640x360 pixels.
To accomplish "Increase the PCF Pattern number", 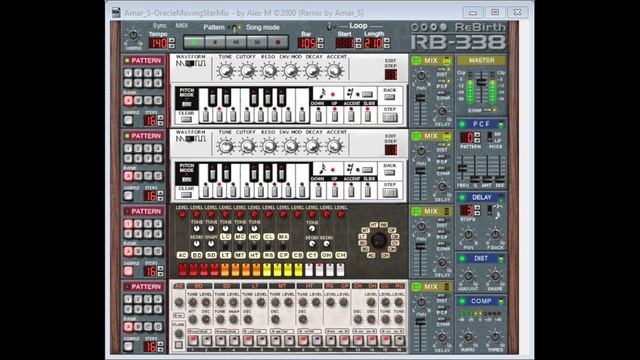I will click(x=477, y=135).
